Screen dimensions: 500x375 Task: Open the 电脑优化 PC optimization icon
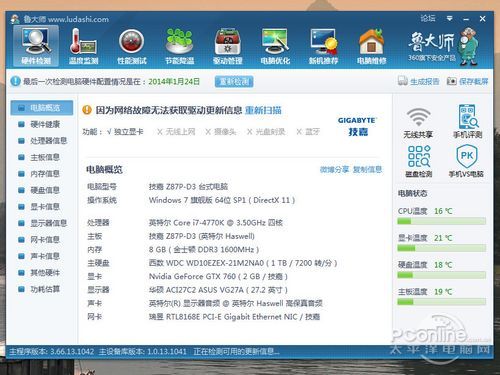click(275, 42)
